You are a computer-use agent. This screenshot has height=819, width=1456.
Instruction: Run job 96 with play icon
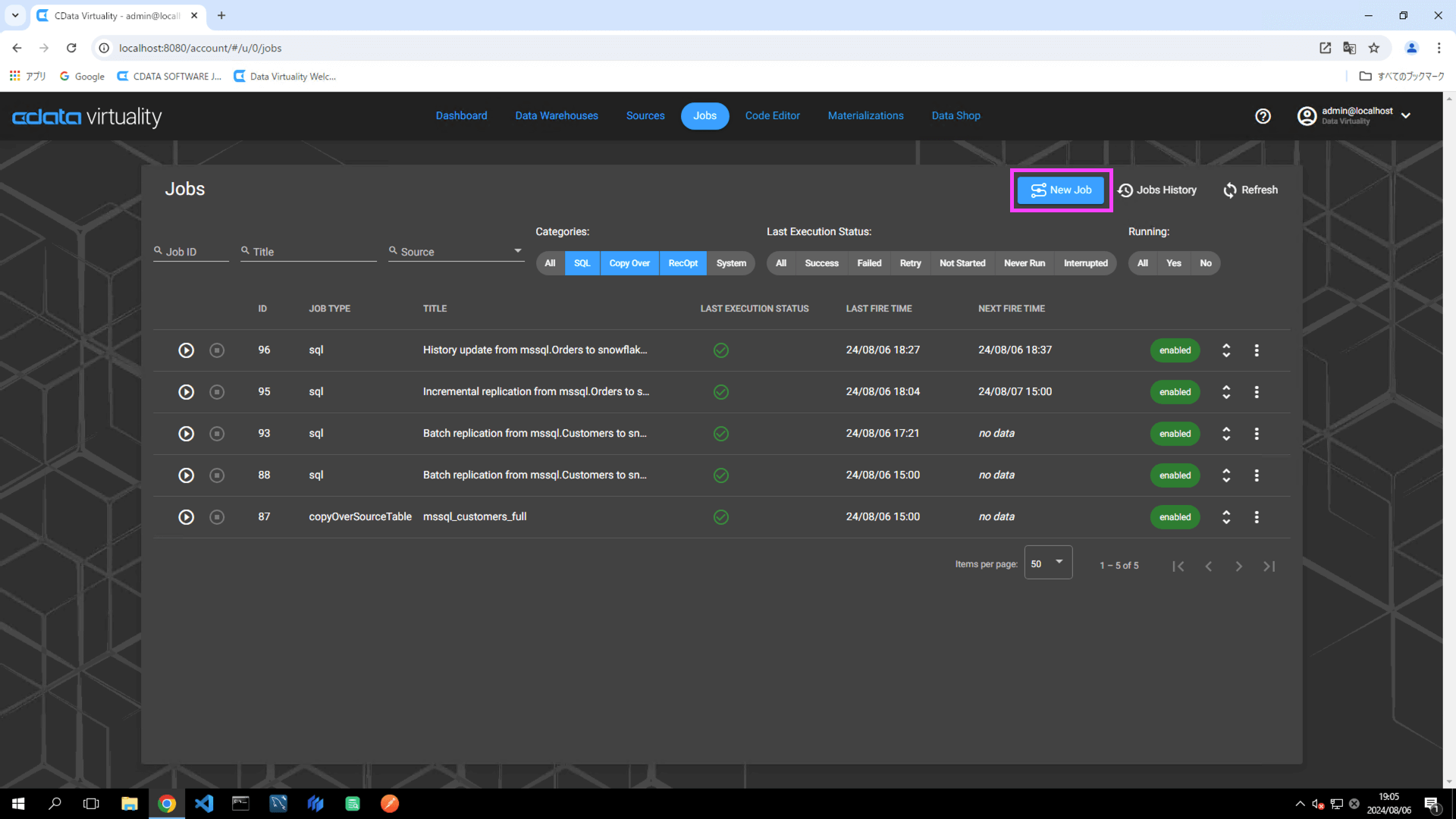coord(186,350)
